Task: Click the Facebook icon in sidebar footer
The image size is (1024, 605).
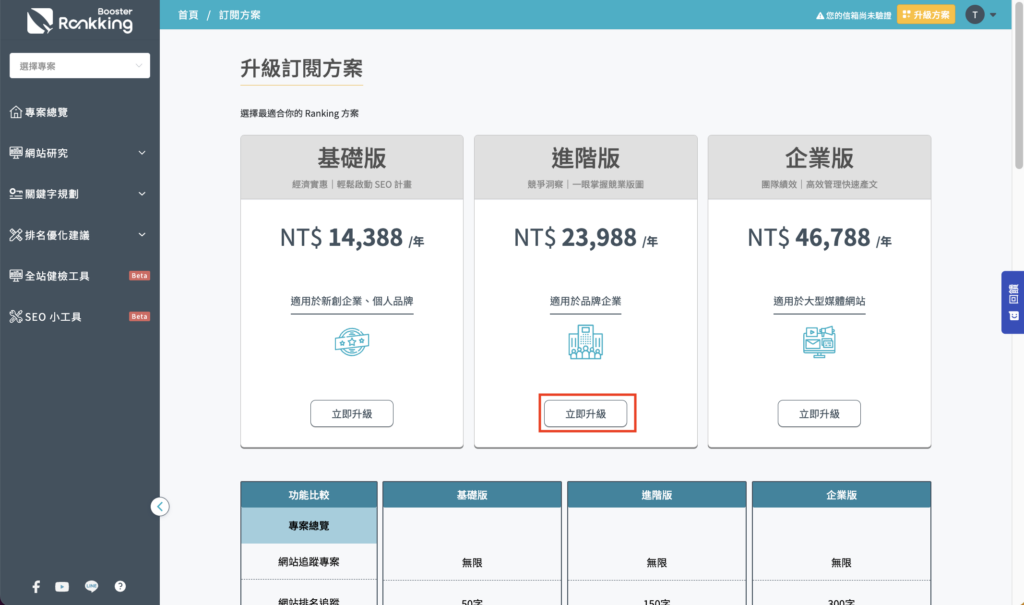Action: click(36, 586)
